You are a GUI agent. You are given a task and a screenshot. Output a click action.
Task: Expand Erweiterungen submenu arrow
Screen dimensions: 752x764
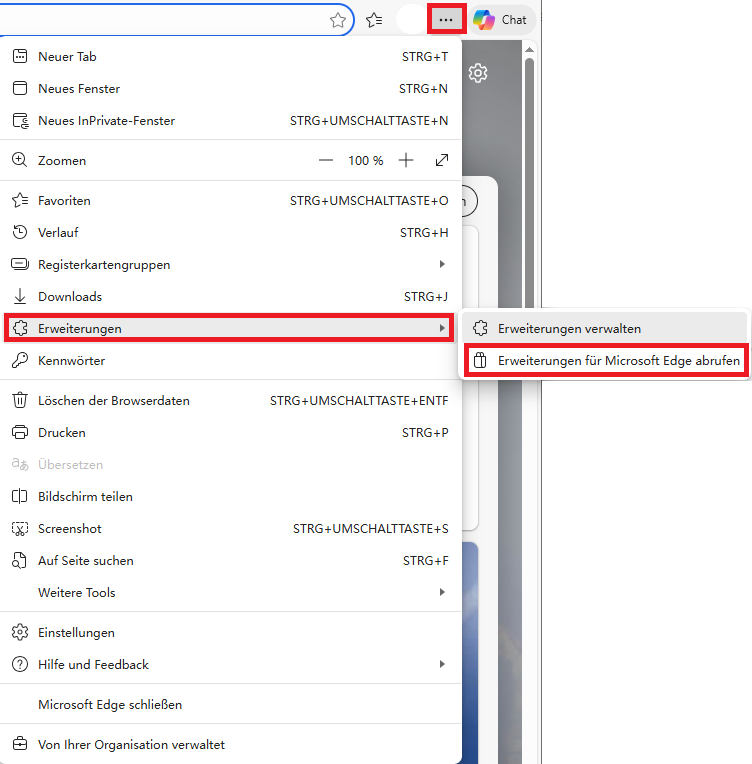[442, 328]
